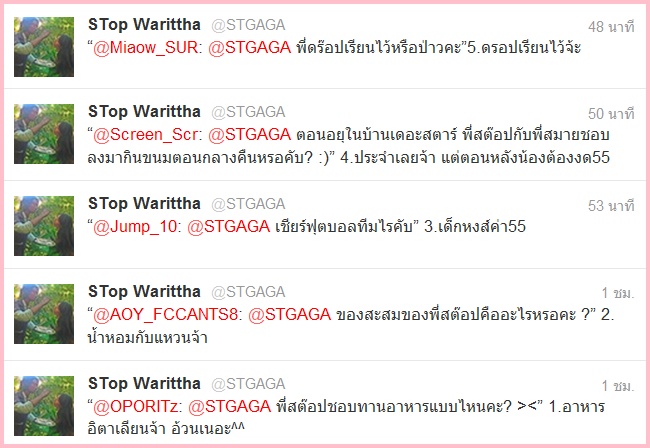Open the 50 นาที timestamp link

tap(611, 114)
